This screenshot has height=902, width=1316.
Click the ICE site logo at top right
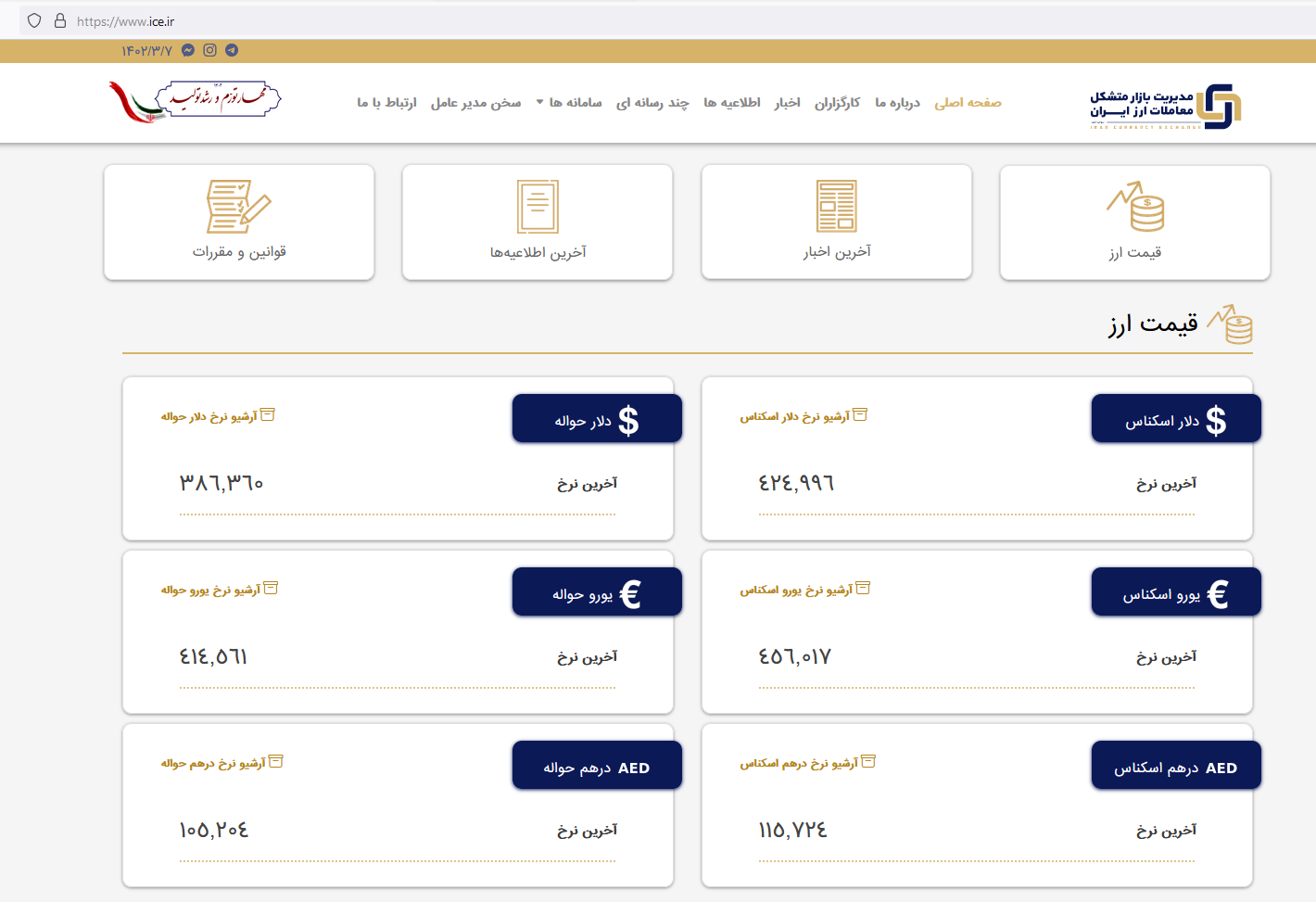(x=1162, y=105)
